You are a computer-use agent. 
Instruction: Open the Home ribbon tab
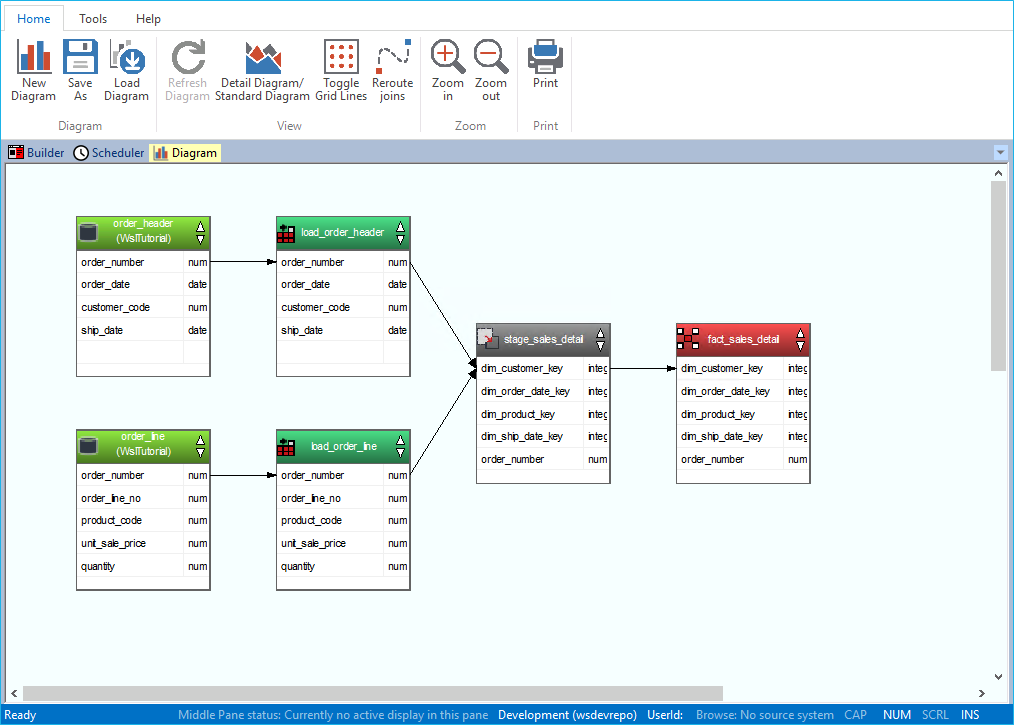pos(34,19)
